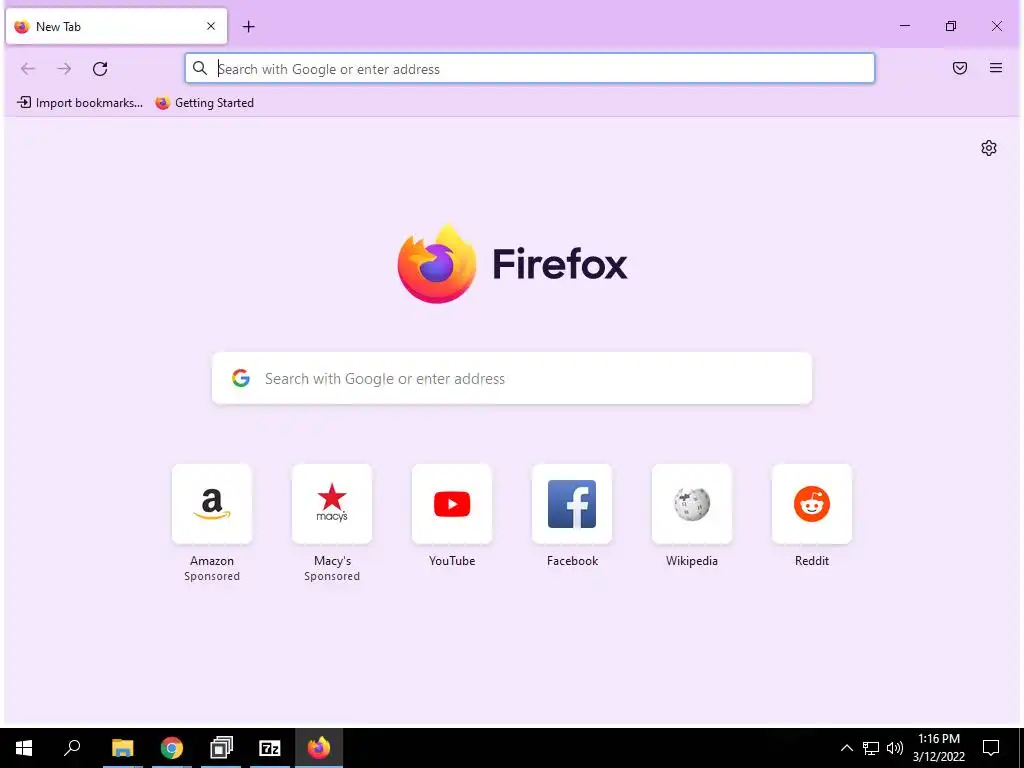Select the New Tab tab
The image size is (1024, 768).
pyautogui.click(x=116, y=26)
